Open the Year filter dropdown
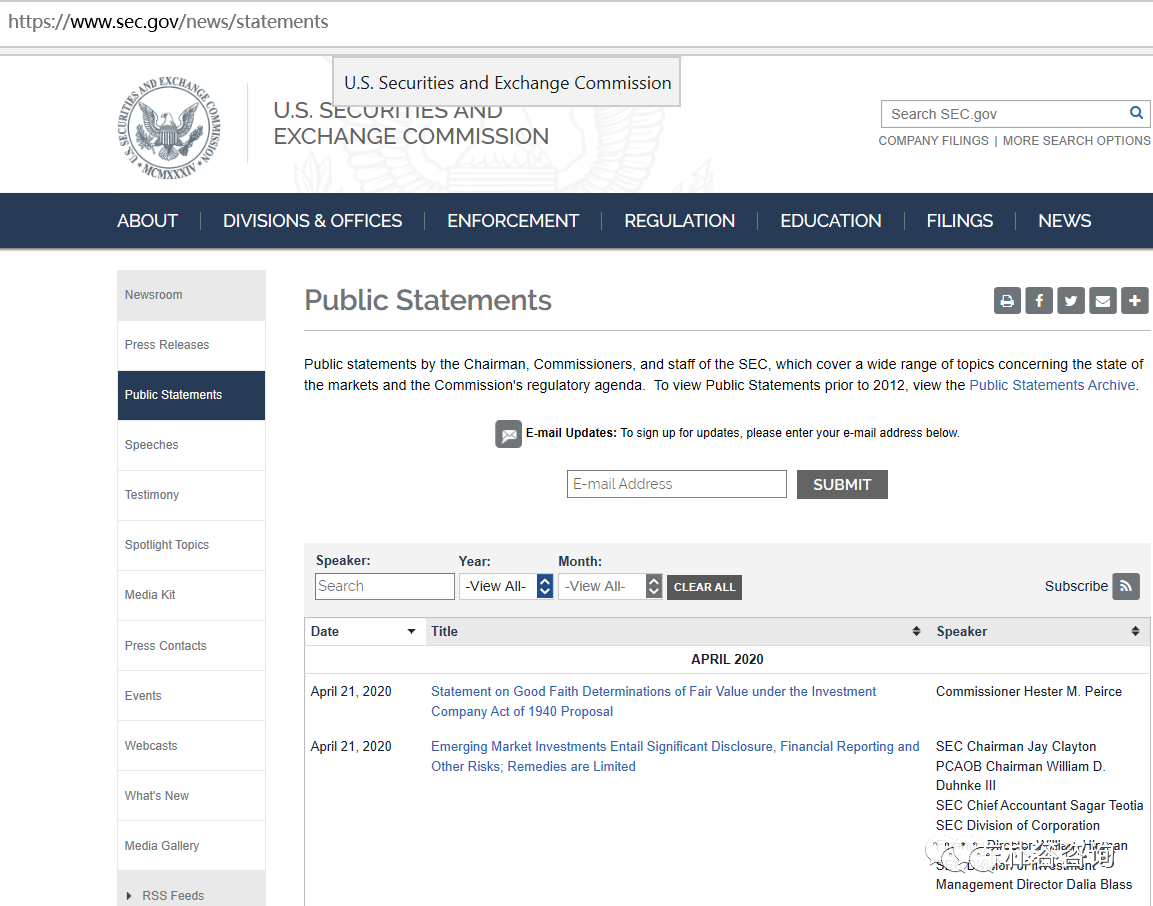This screenshot has width=1153, height=906. pos(506,586)
